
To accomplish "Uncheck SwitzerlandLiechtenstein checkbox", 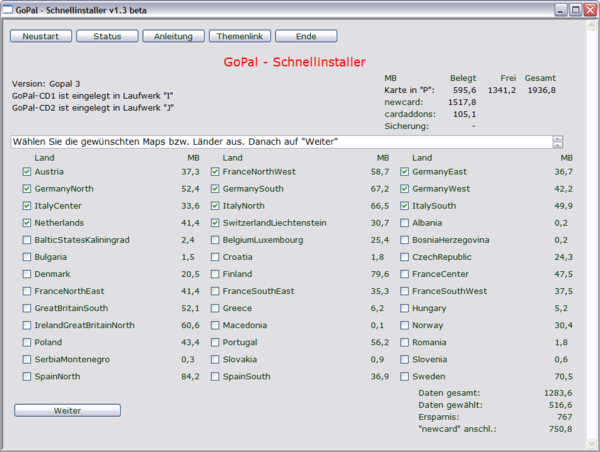I will [215, 223].
